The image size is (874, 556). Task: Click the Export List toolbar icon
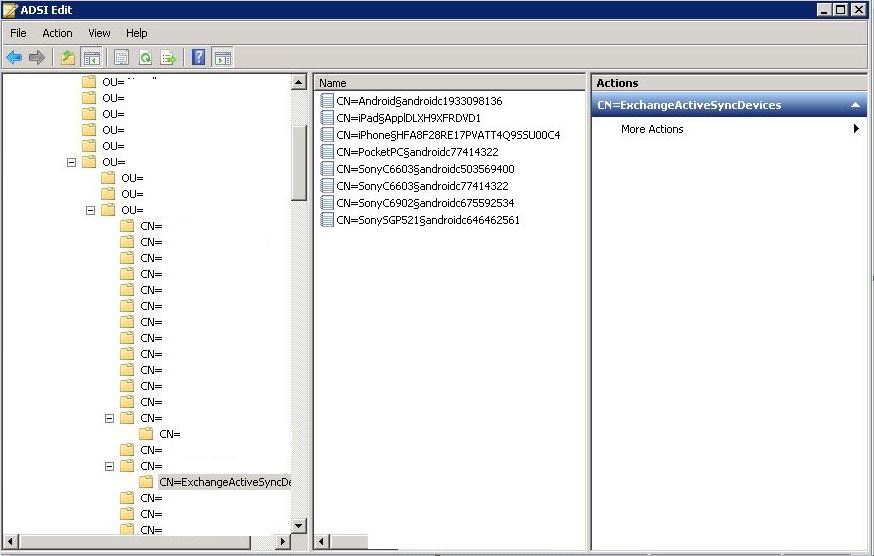[x=168, y=57]
